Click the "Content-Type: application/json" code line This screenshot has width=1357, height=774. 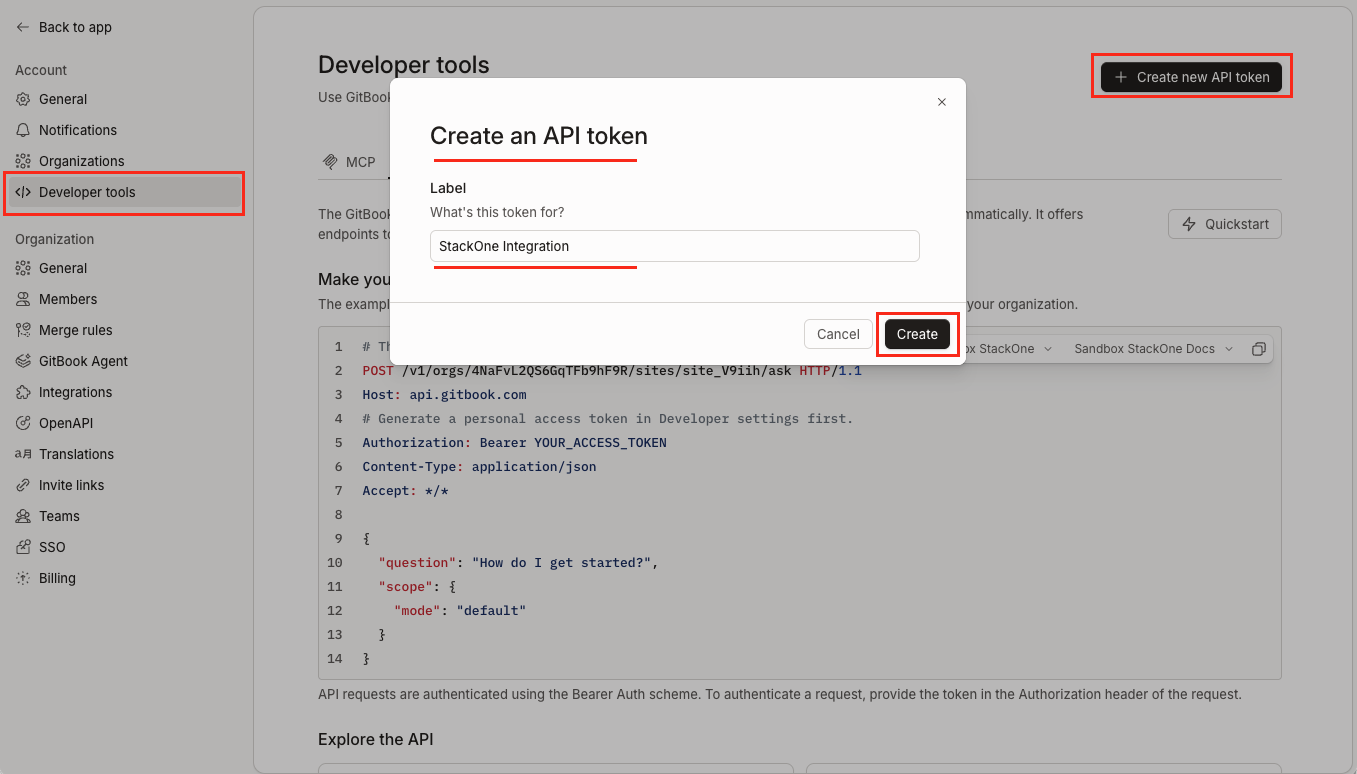(x=479, y=466)
